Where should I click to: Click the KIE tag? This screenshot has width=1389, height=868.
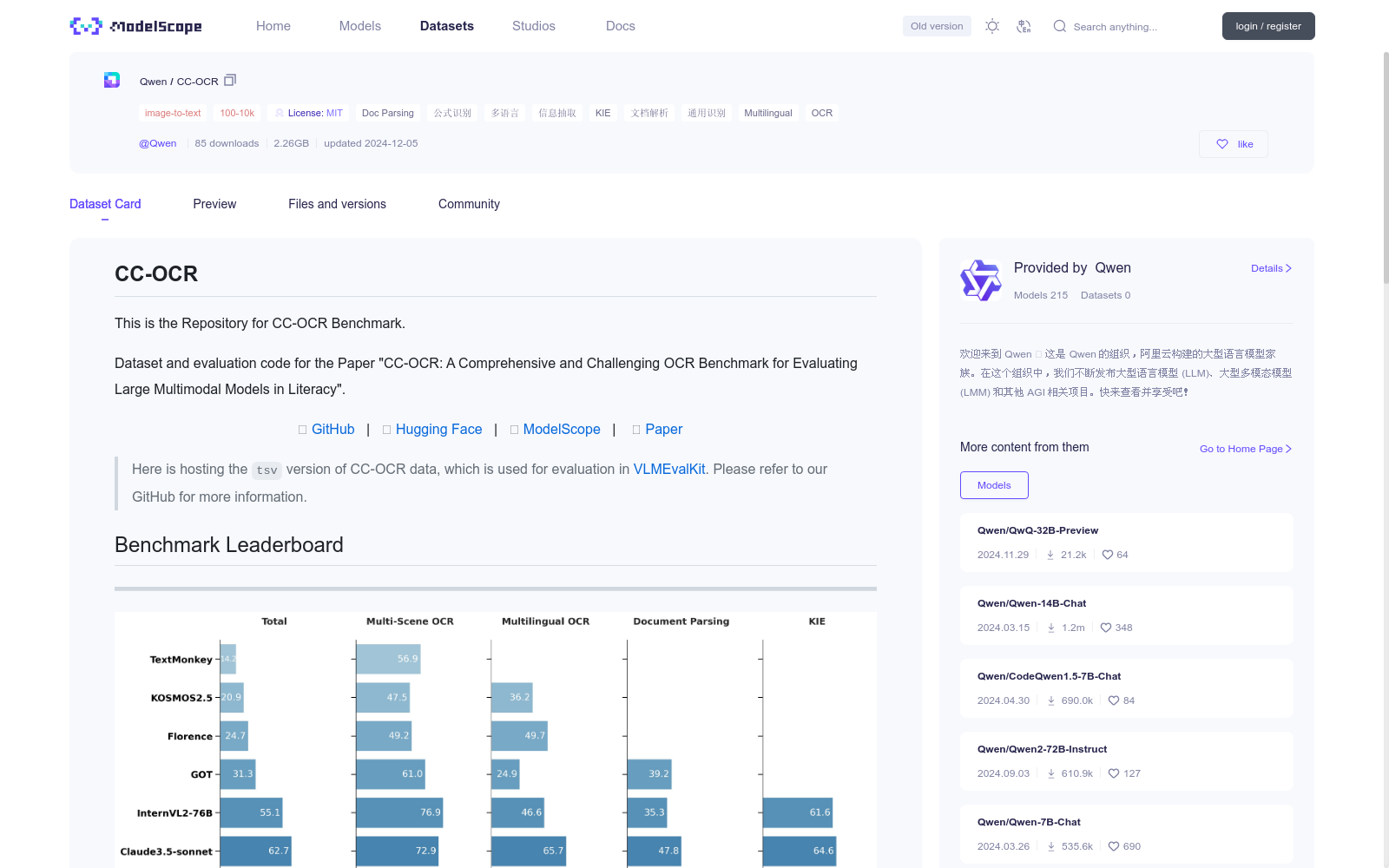click(603, 113)
